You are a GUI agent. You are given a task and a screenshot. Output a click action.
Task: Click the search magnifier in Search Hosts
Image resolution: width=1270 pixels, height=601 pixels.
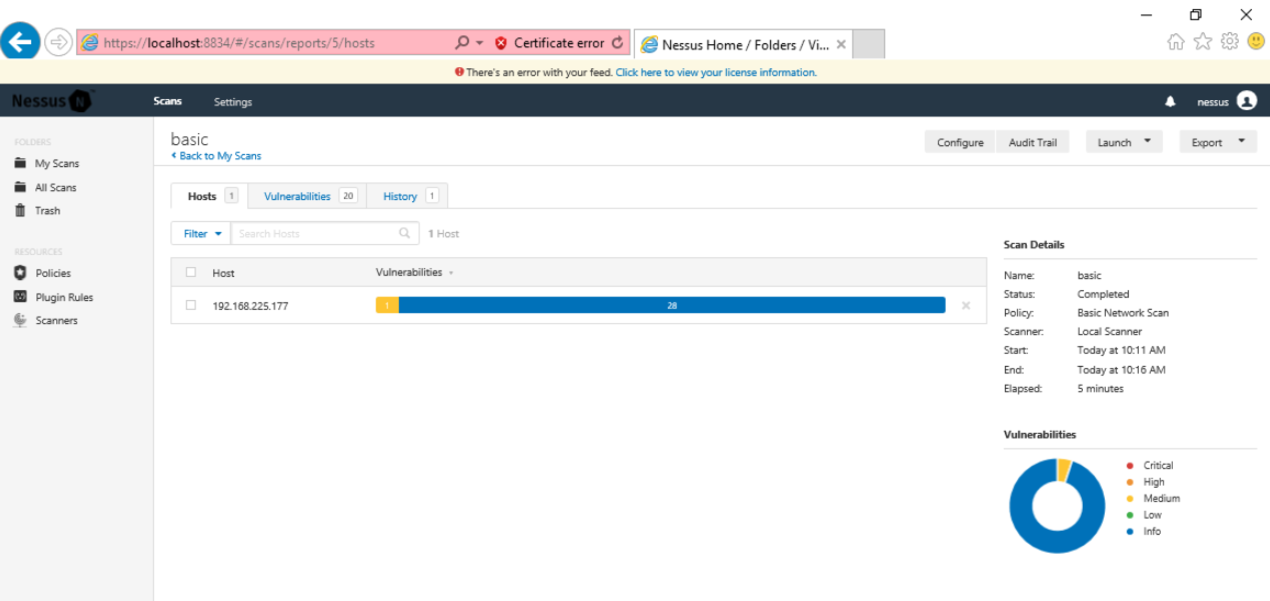point(405,233)
